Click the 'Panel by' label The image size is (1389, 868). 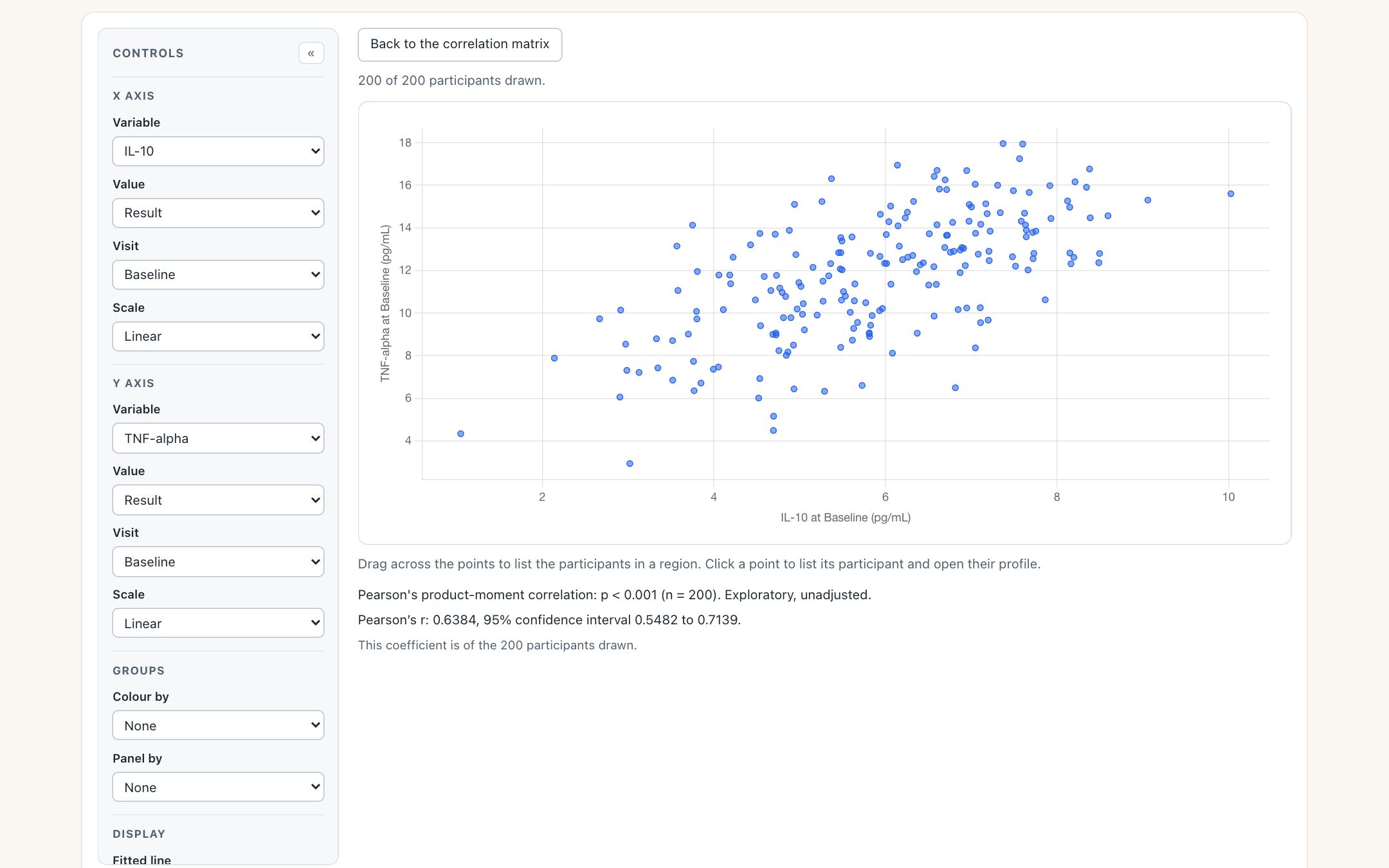138,759
